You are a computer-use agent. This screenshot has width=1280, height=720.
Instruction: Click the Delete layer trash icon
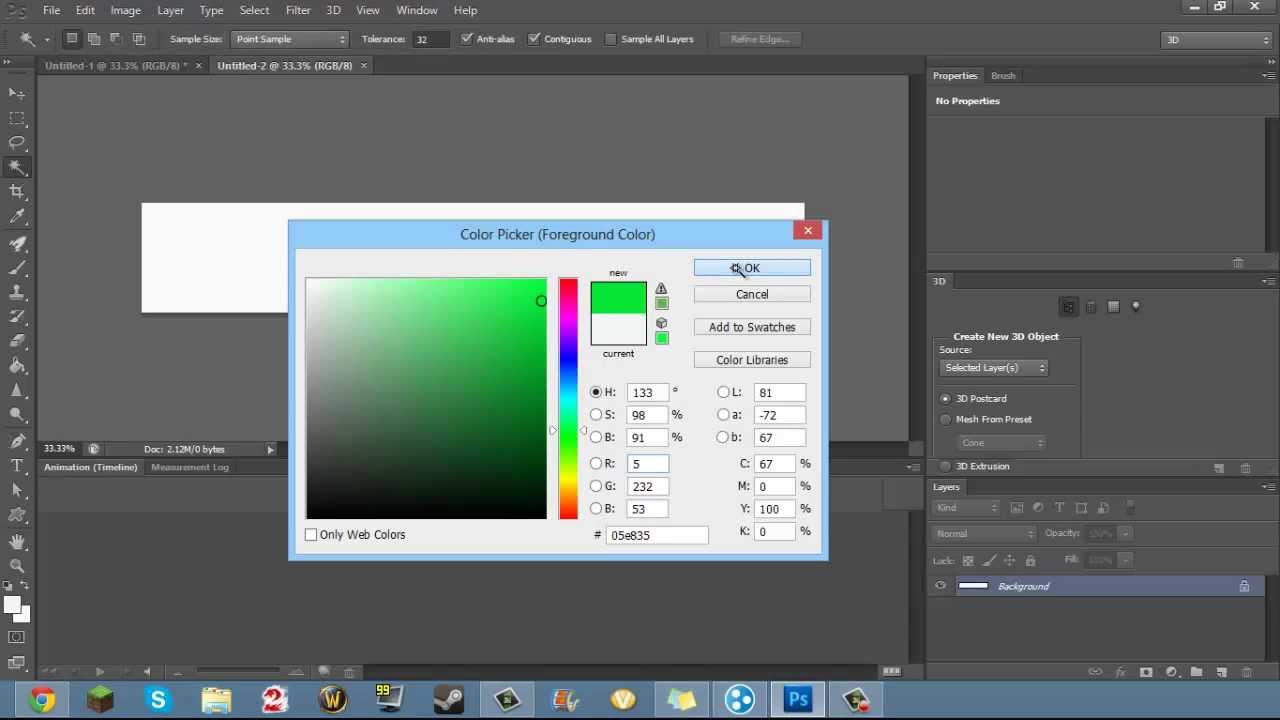pyautogui.click(x=1248, y=672)
